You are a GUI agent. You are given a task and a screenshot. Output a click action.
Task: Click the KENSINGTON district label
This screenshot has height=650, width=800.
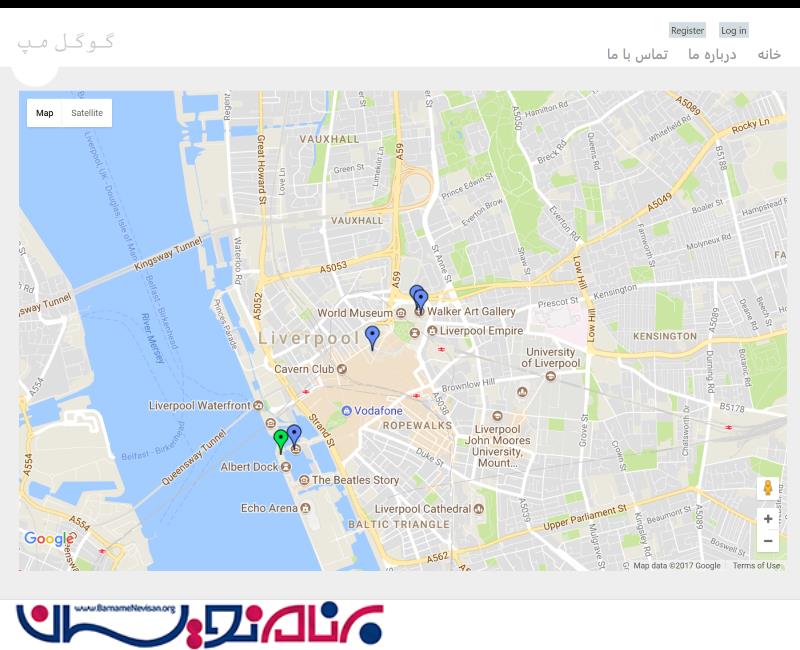point(665,336)
